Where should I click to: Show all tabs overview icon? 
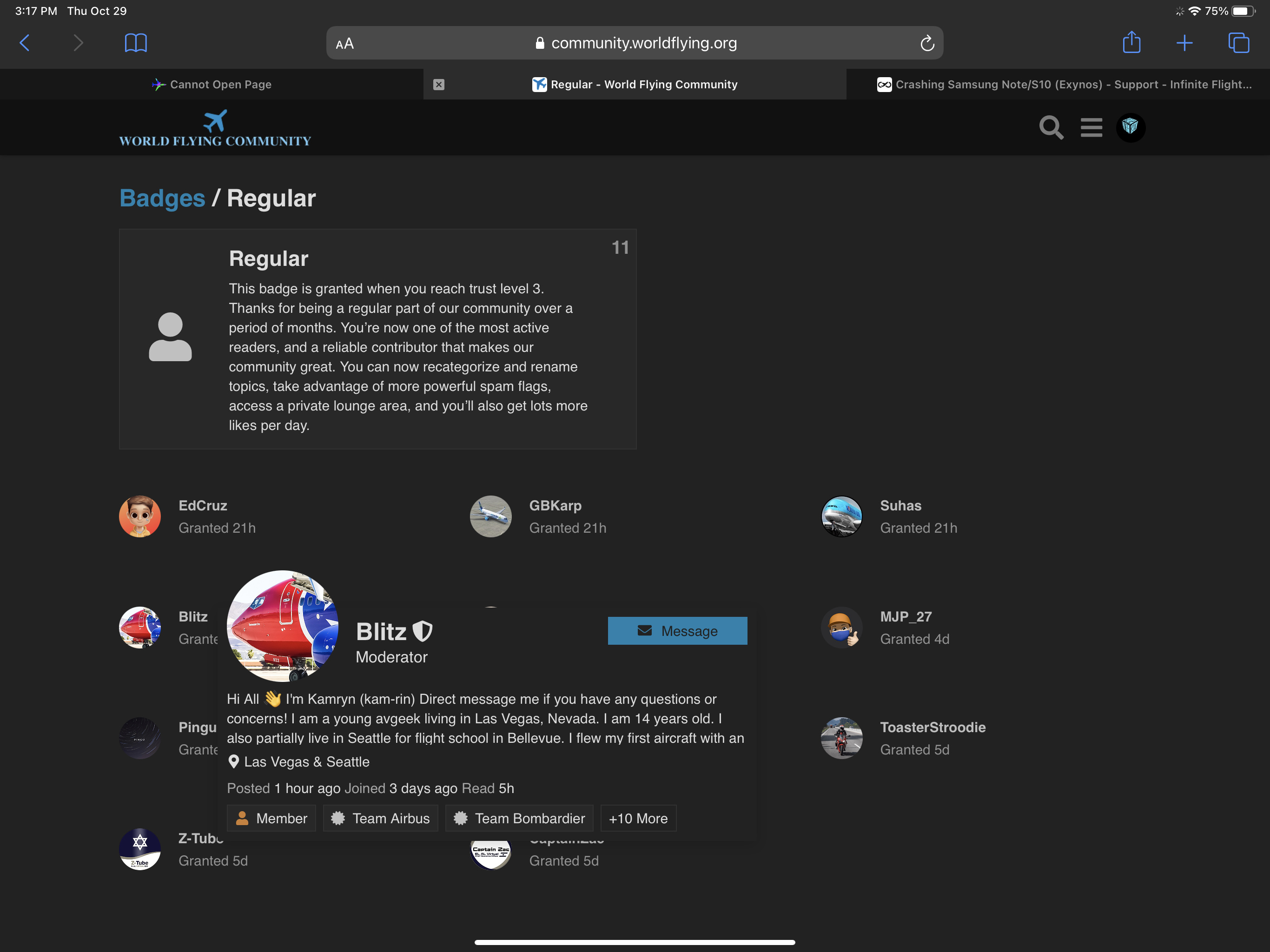pos(1238,43)
